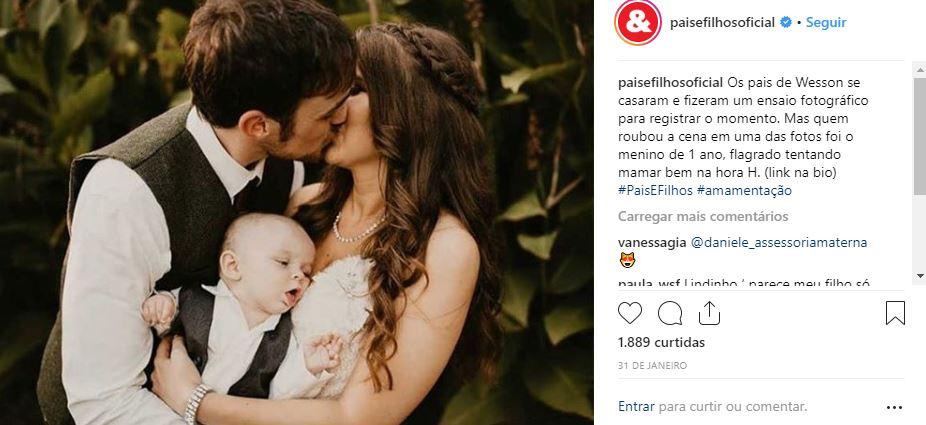Open the three-dot more options menu
The image size is (926, 425).
[895, 407]
